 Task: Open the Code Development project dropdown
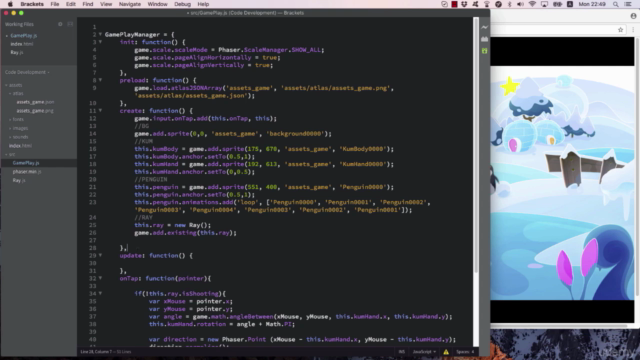27,72
